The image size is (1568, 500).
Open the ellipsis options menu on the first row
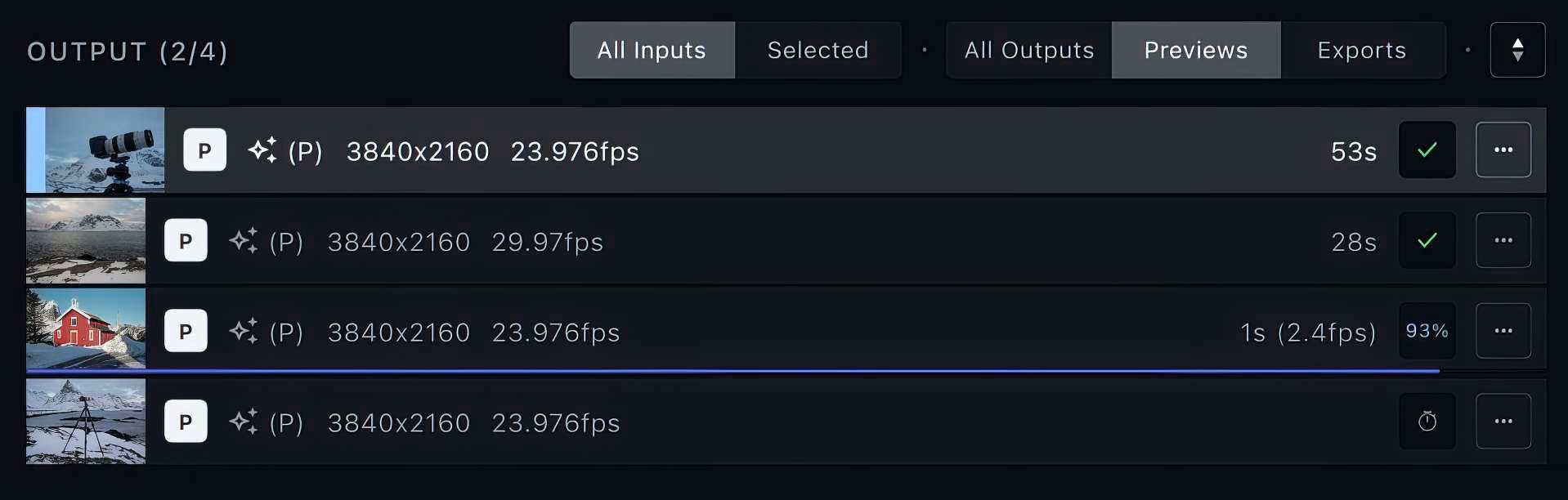[1504, 150]
